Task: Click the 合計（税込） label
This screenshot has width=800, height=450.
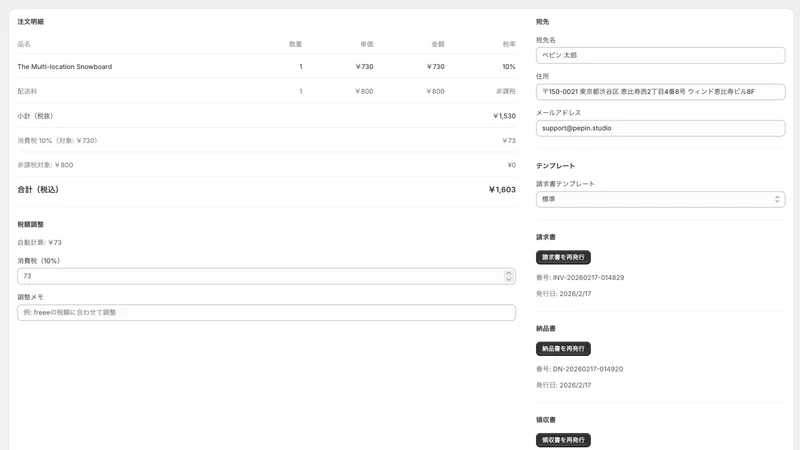Action: [x=38, y=190]
